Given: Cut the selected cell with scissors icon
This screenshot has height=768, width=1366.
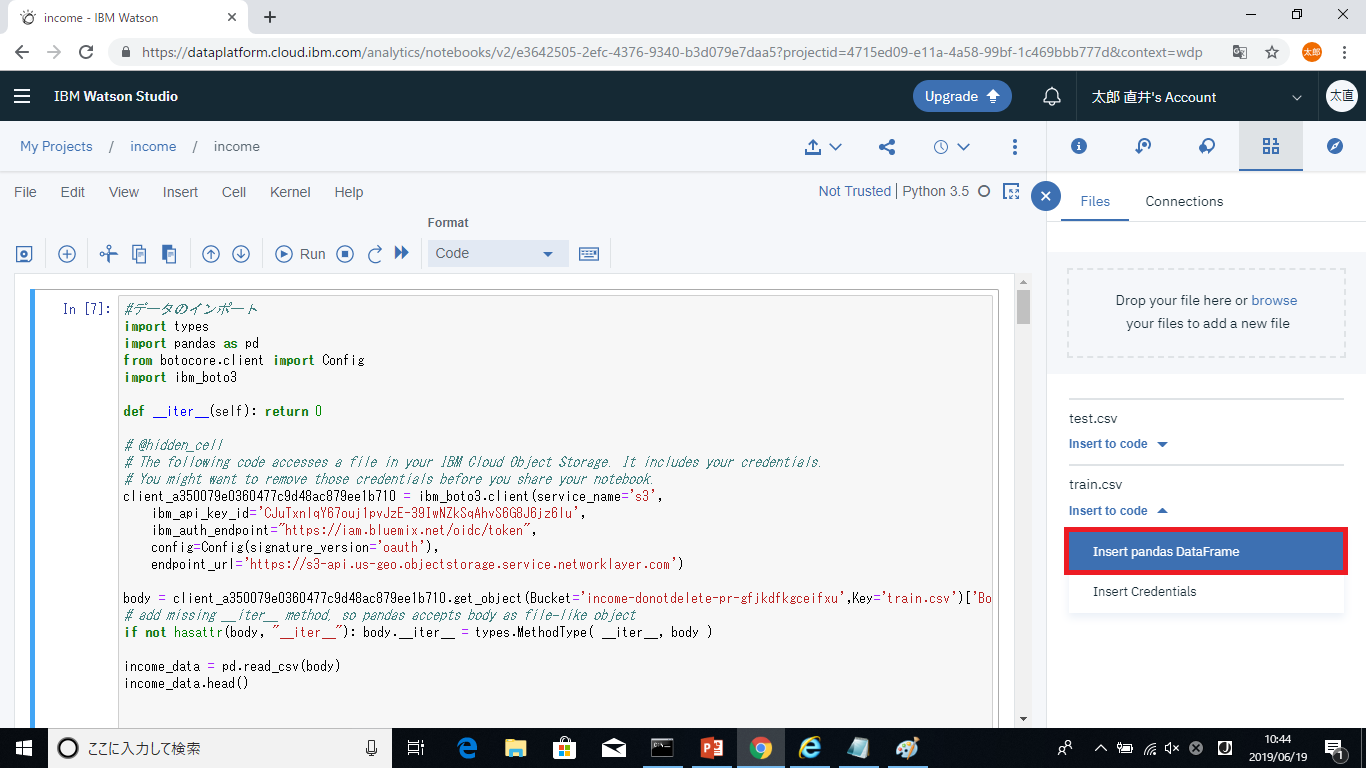Looking at the screenshot, I should click(109, 254).
